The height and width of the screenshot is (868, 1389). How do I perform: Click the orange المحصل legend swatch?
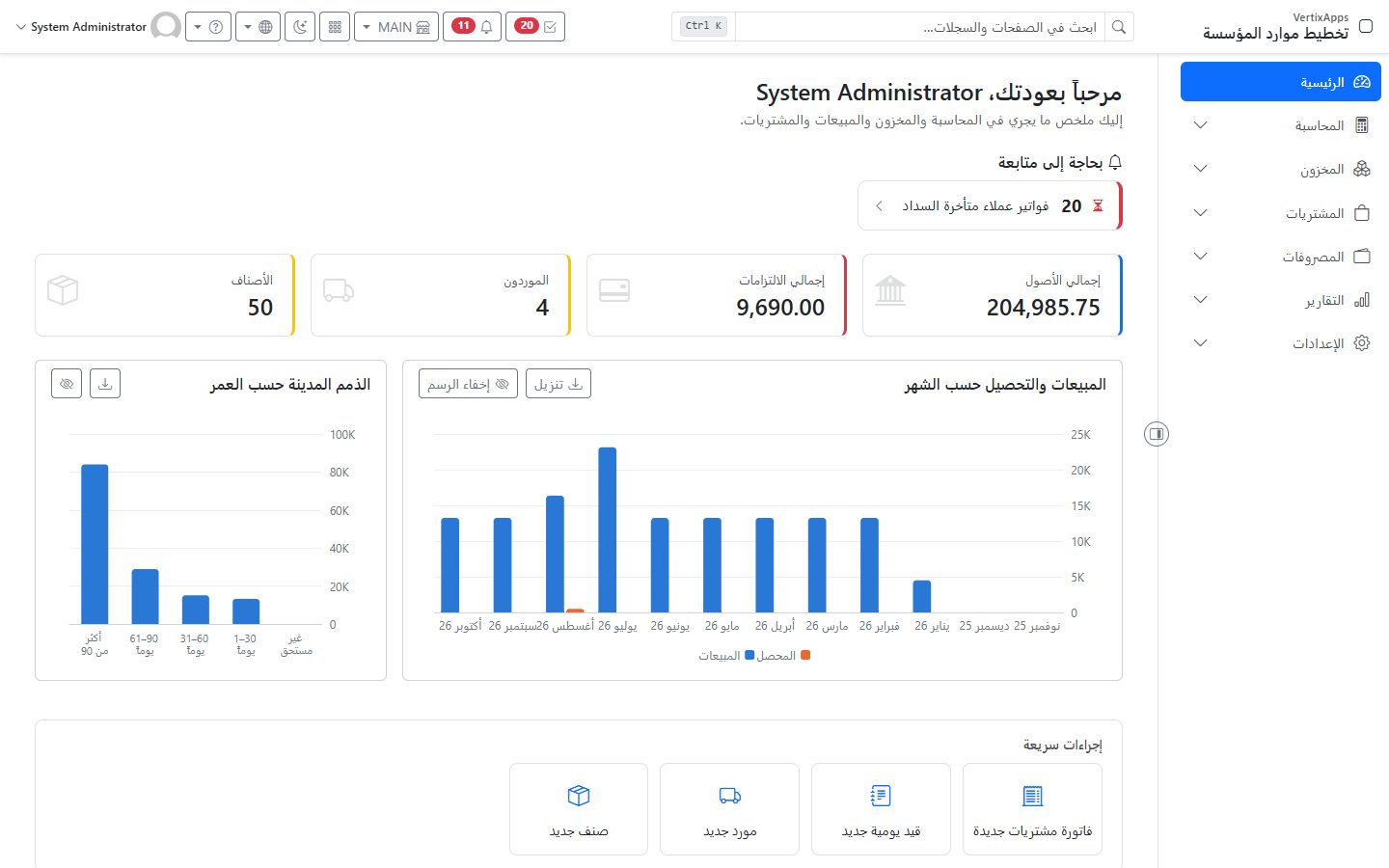coord(805,656)
